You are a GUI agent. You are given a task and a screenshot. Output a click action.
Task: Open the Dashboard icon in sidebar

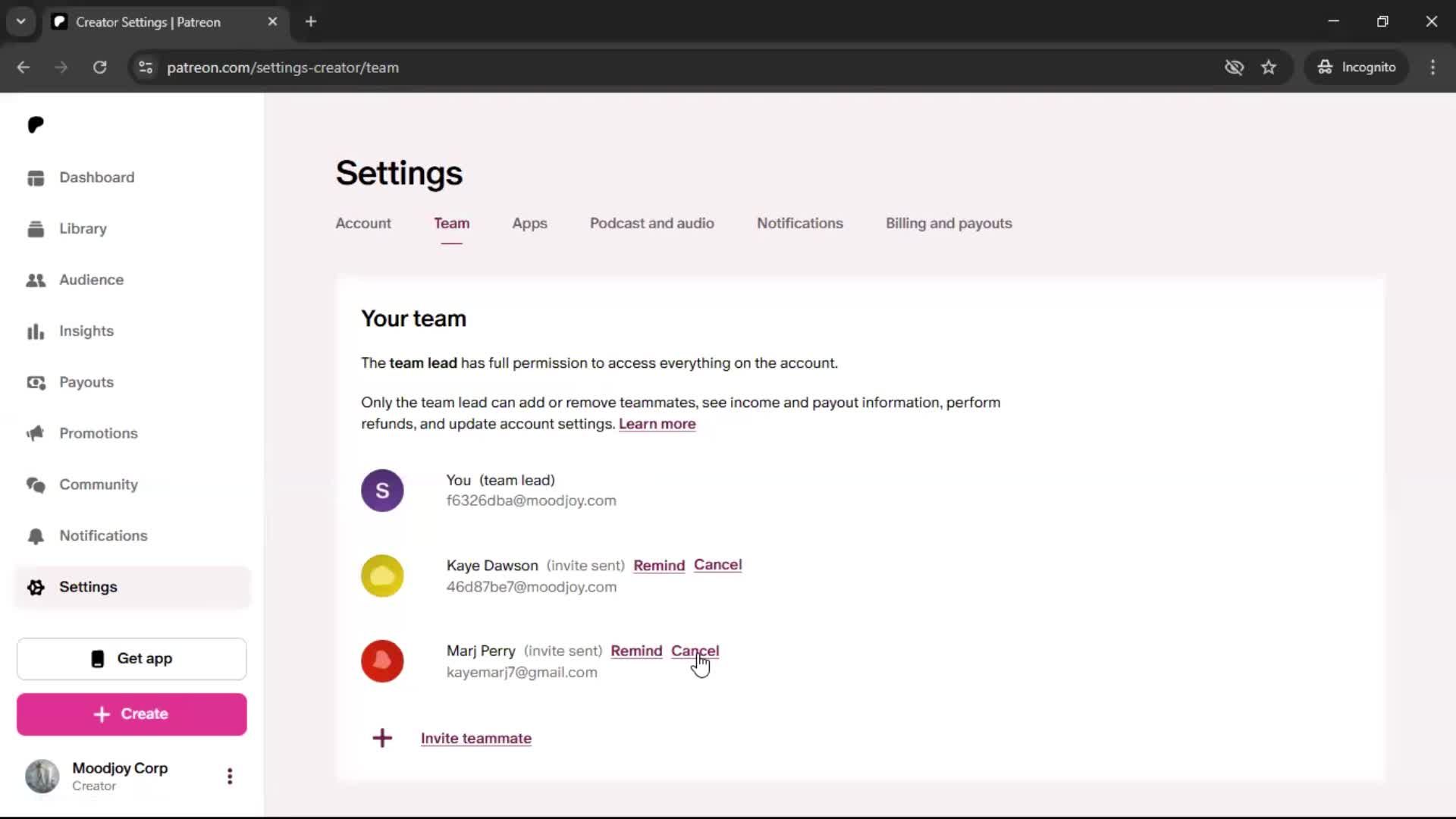click(36, 177)
